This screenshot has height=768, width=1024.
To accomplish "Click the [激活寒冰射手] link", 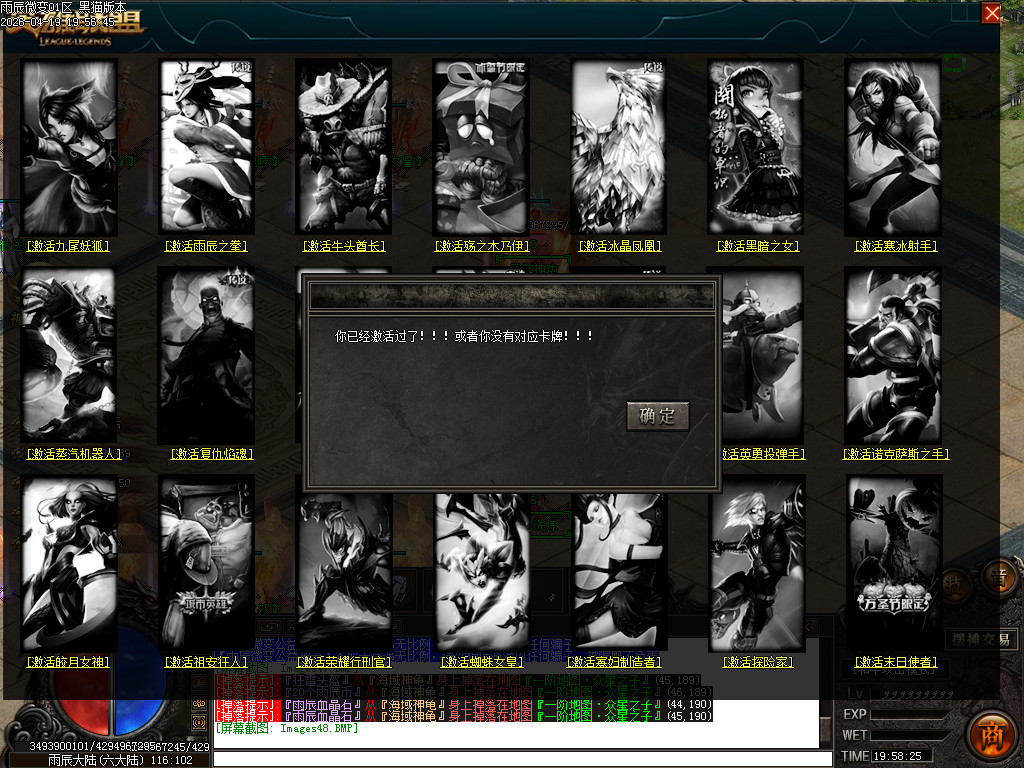I will pyautogui.click(x=893, y=245).
